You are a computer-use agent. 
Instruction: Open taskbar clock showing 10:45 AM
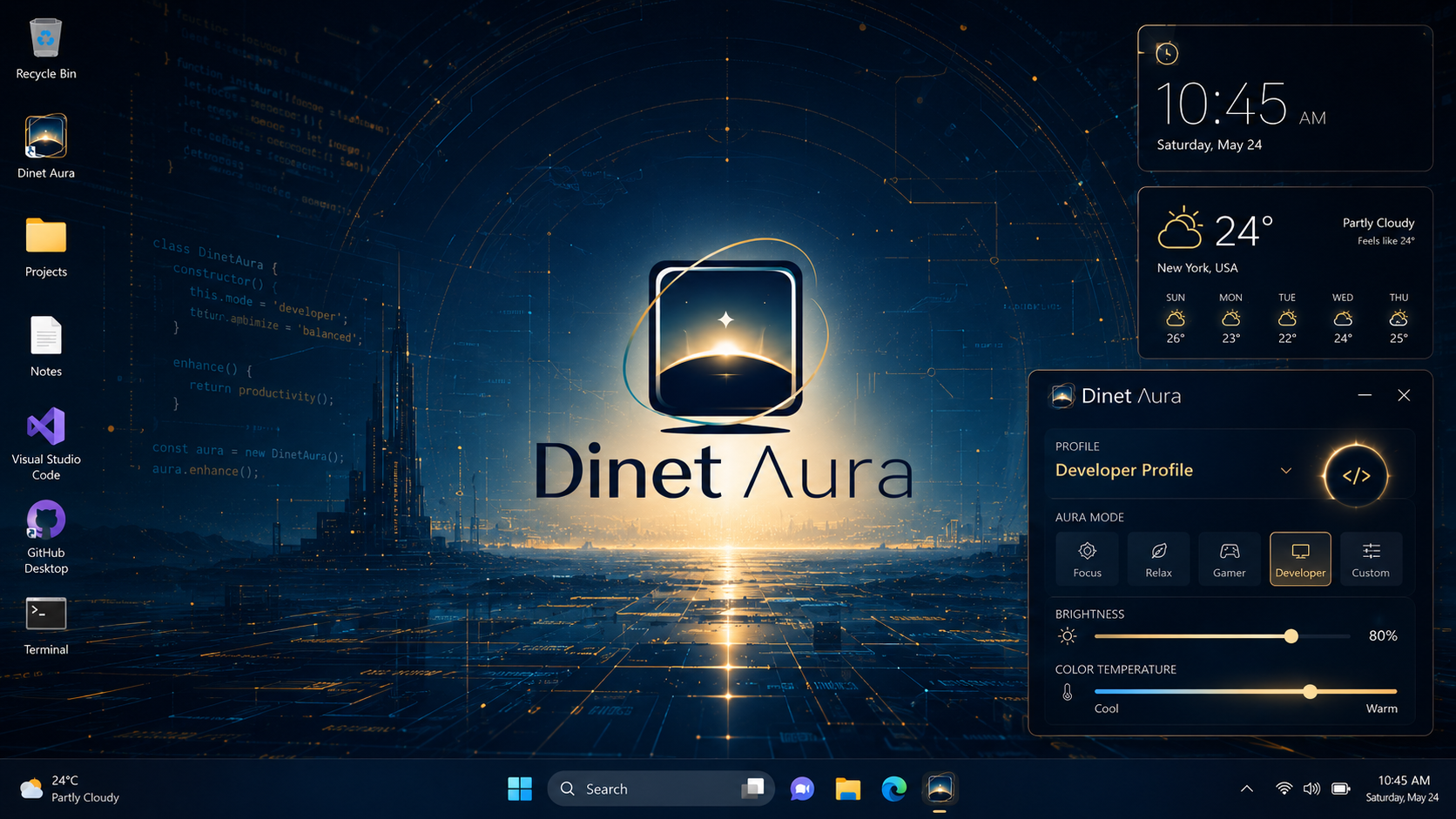click(1403, 789)
